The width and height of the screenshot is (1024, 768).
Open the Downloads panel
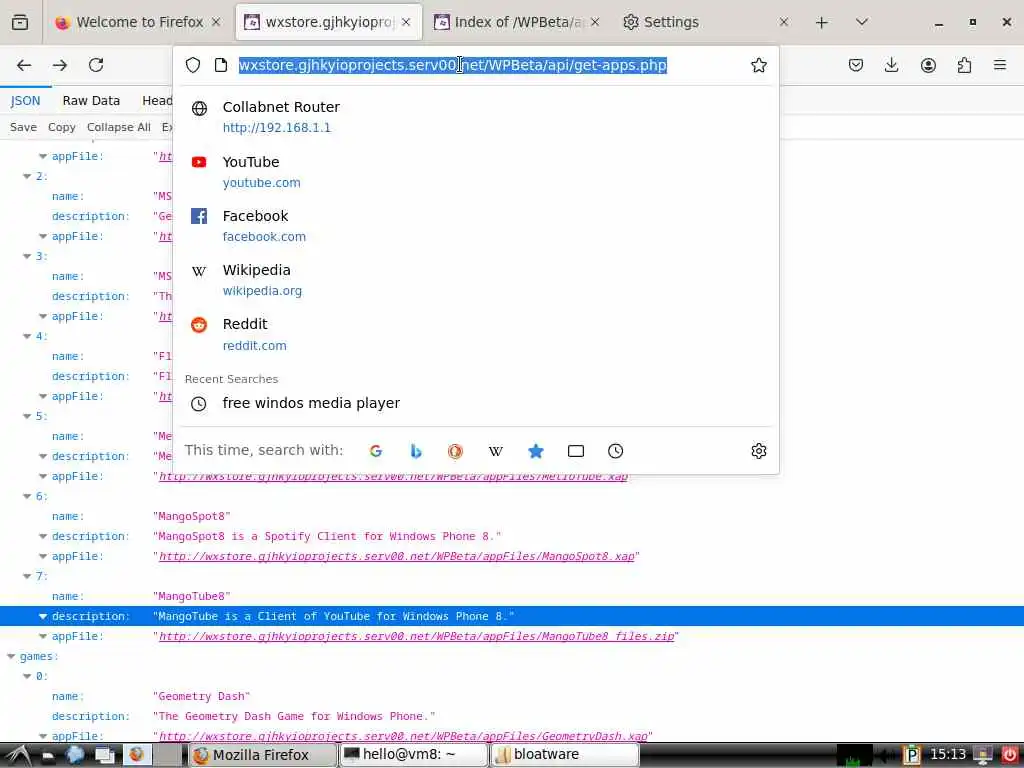click(891, 65)
